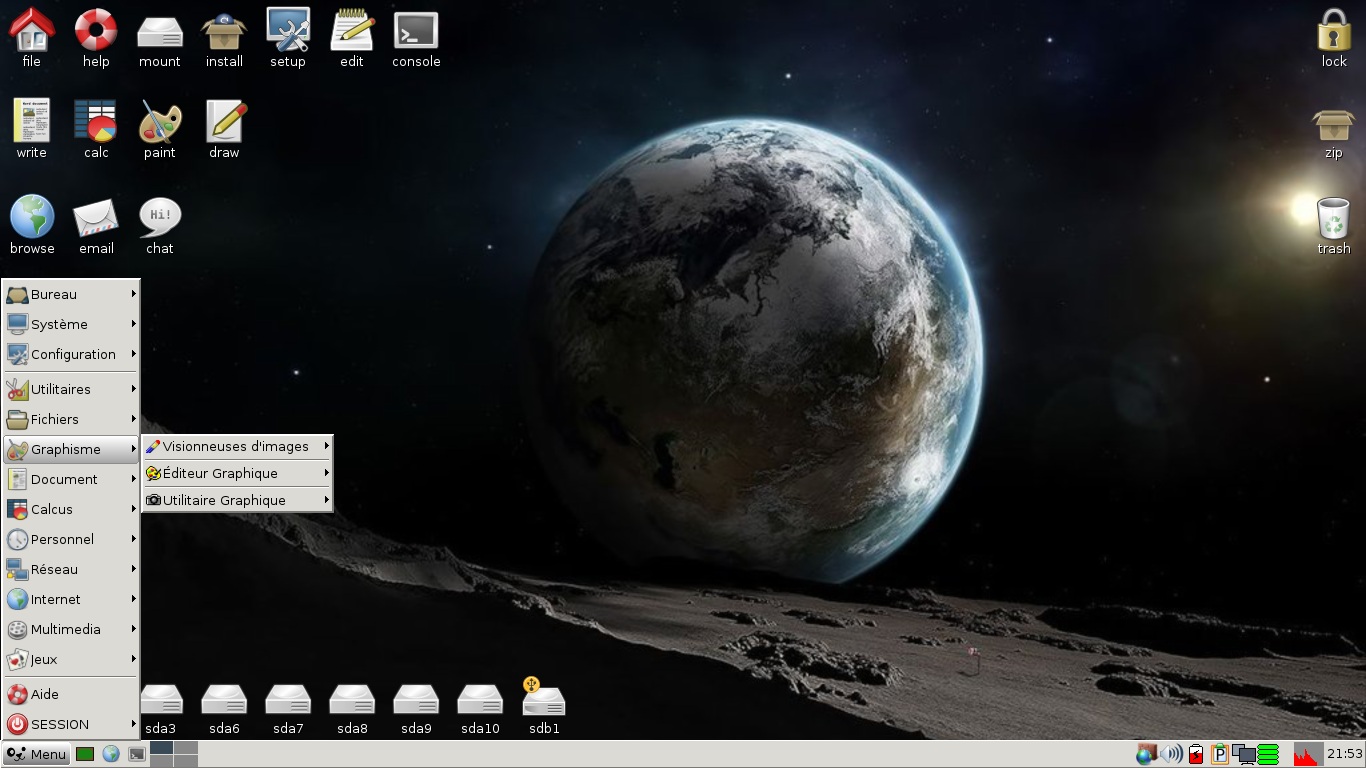Select Aide in the main menu
Image resolution: width=1366 pixels, height=768 pixels.
[71, 694]
